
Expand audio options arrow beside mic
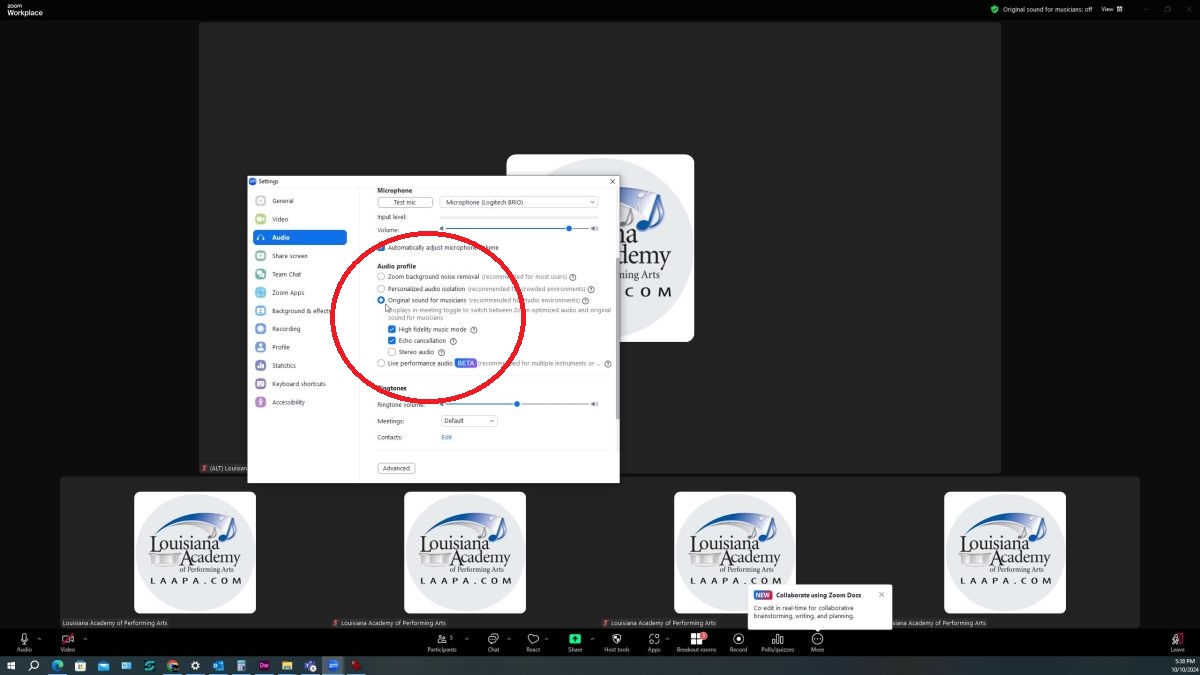pyautogui.click(x=39, y=639)
